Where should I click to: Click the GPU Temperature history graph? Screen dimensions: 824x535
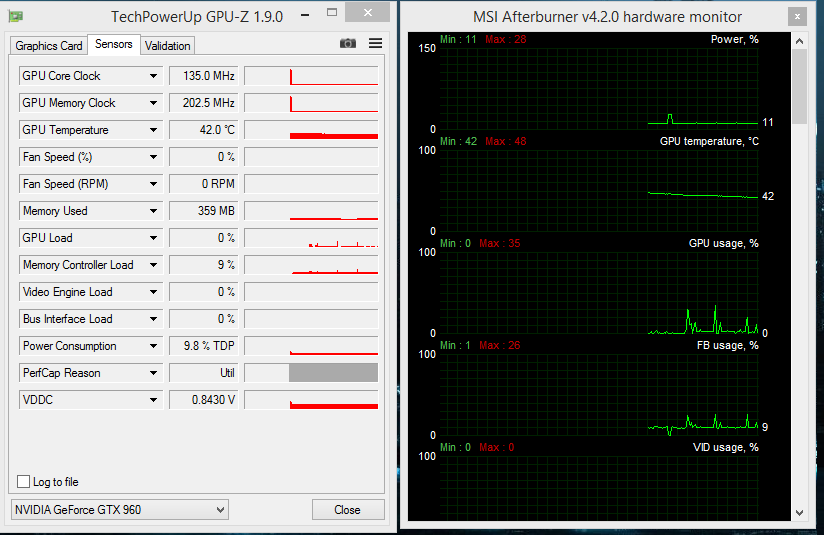pyautogui.click(x=311, y=130)
